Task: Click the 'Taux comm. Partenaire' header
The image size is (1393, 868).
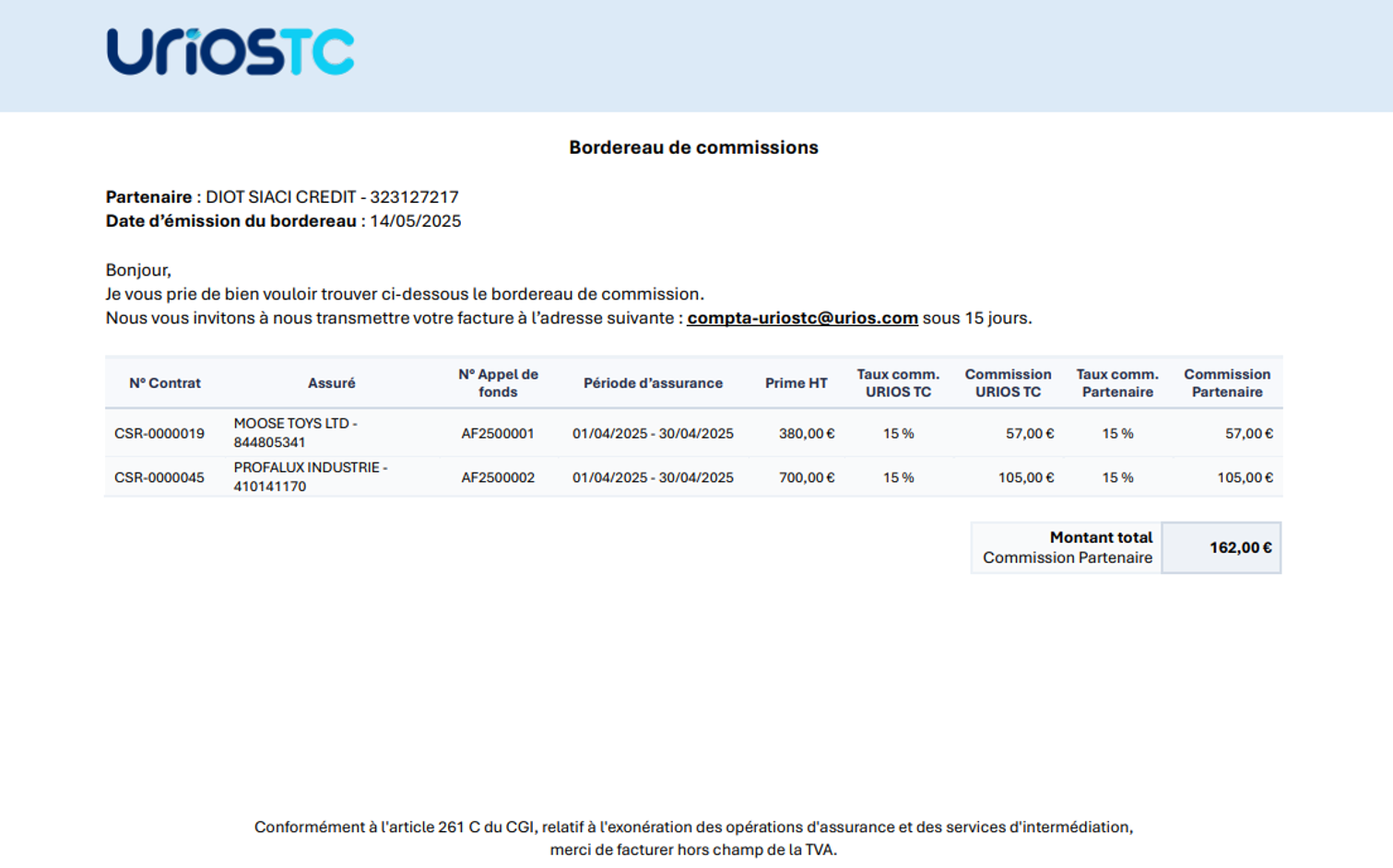Action: 1117,383
